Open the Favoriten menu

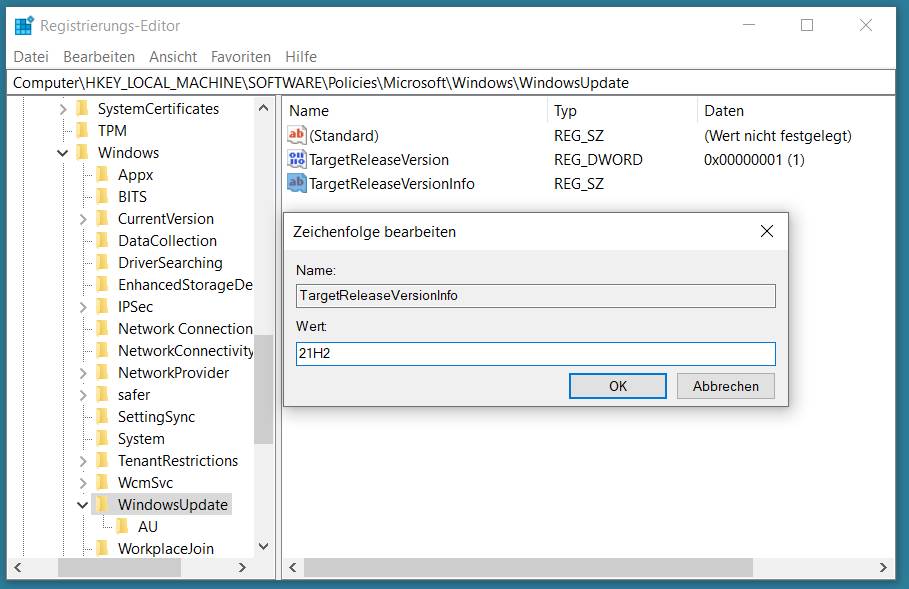pyautogui.click(x=241, y=57)
